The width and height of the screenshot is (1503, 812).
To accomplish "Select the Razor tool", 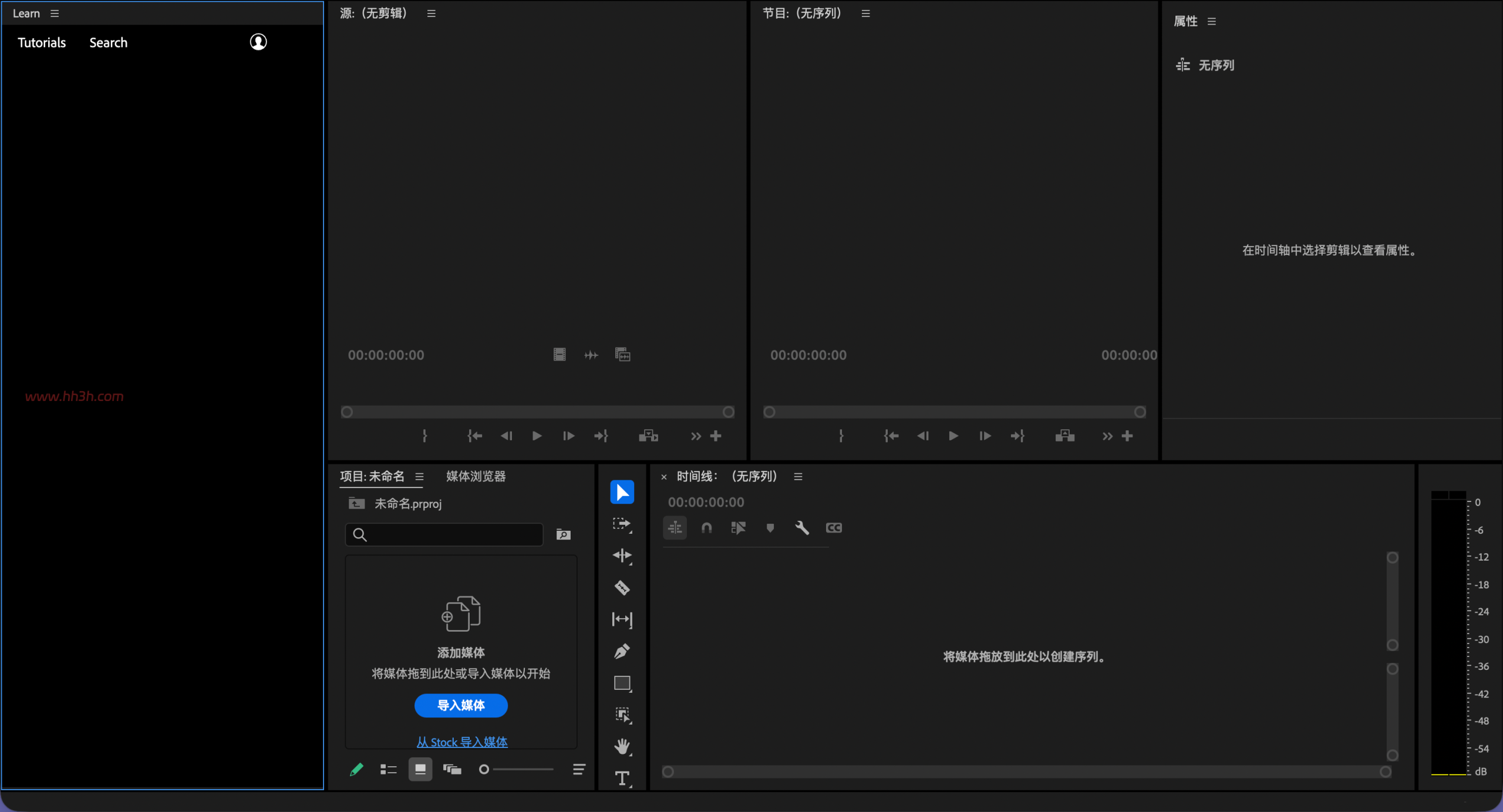I will tap(622, 587).
